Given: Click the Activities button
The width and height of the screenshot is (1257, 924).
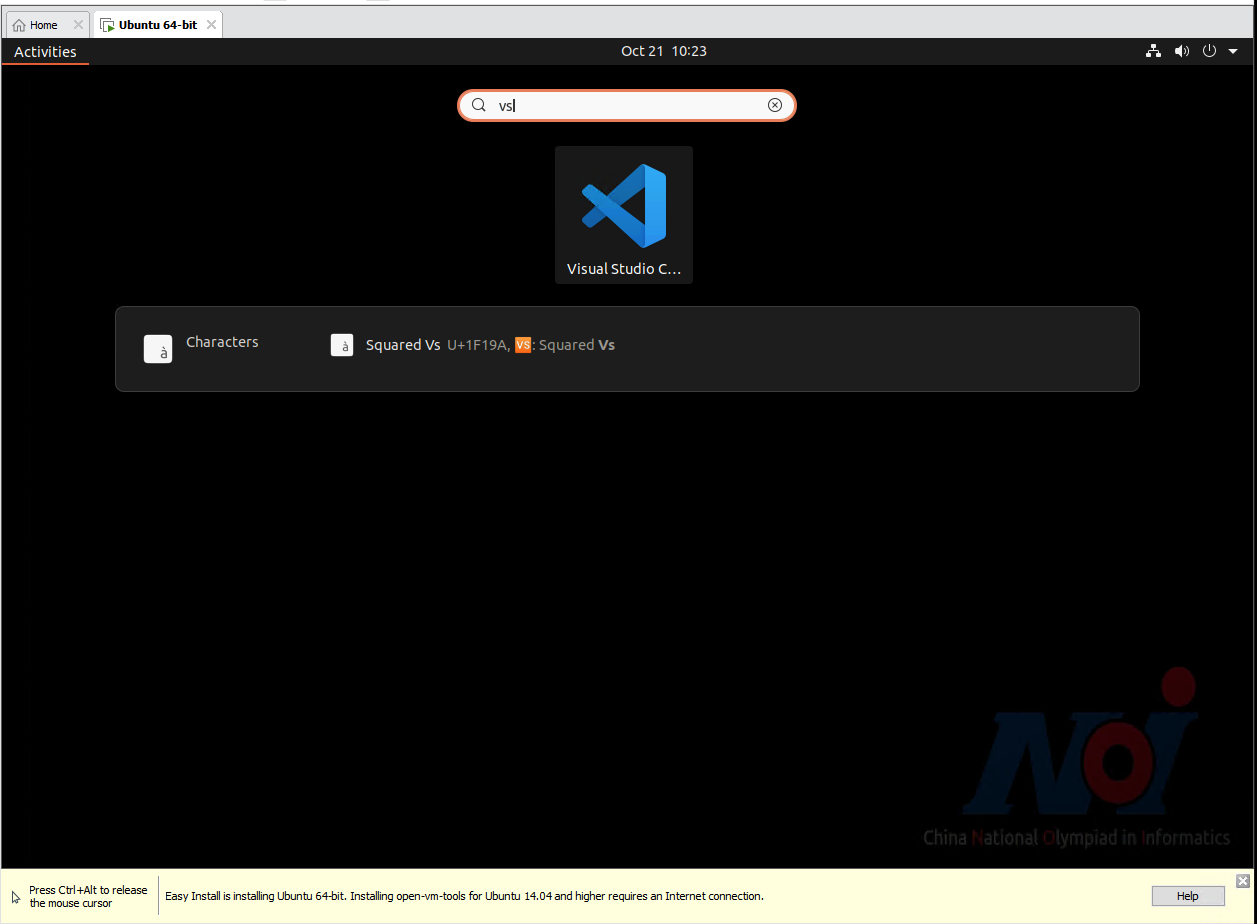Looking at the screenshot, I should [45, 52].
